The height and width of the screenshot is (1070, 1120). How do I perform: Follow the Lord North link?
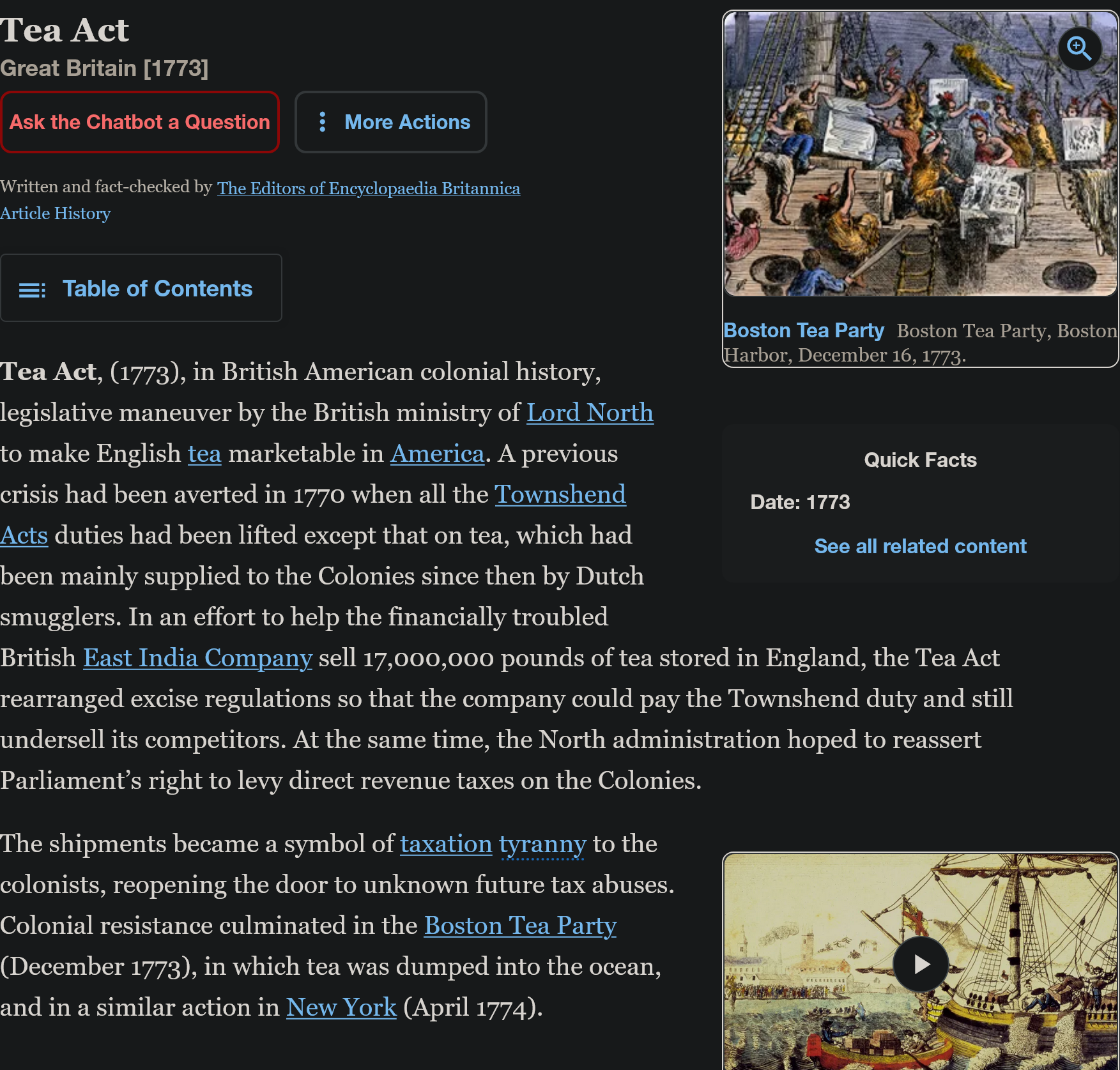(590, 413)
